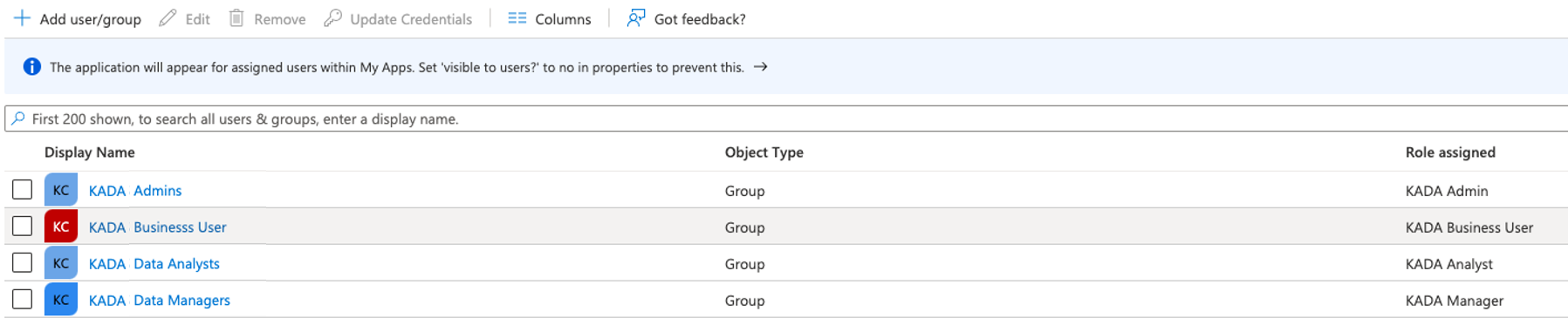Open the KADA Data Managers link
The height and width of the screenshot is (325, 1568).
click(160, 301)
